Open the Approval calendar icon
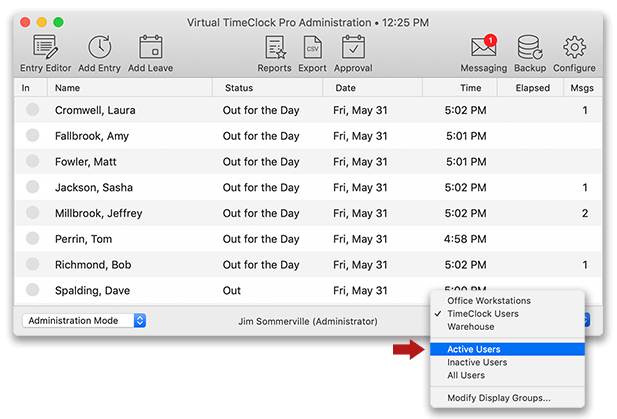The width and height of the screenshot is (617, 419). coord(353,47)
